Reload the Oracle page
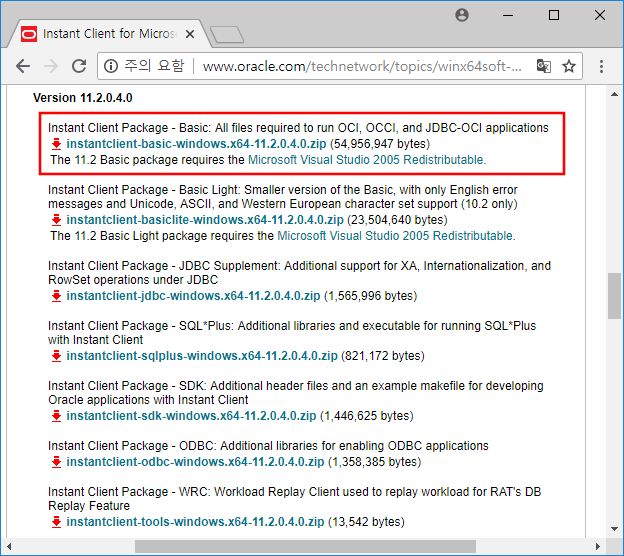The height and width of the screenshot is (556, 624). coord(79,66)
